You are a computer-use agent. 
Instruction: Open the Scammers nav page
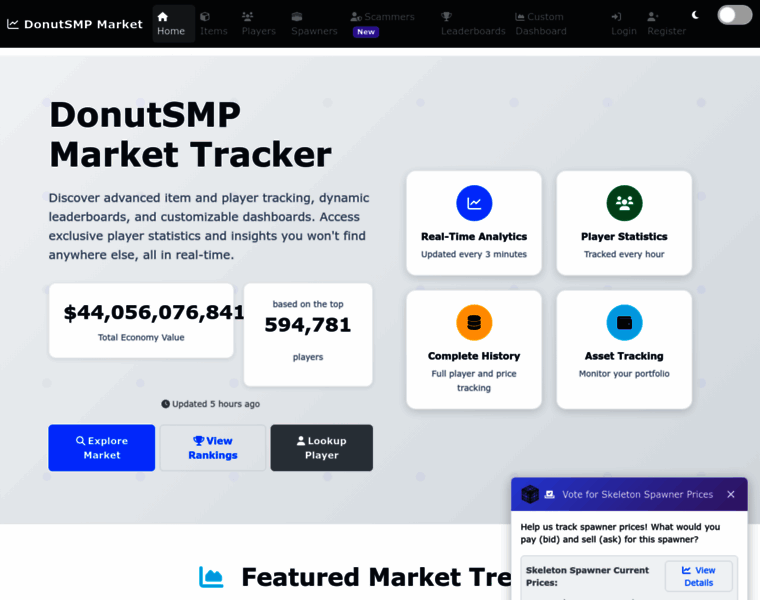(382, 24)
